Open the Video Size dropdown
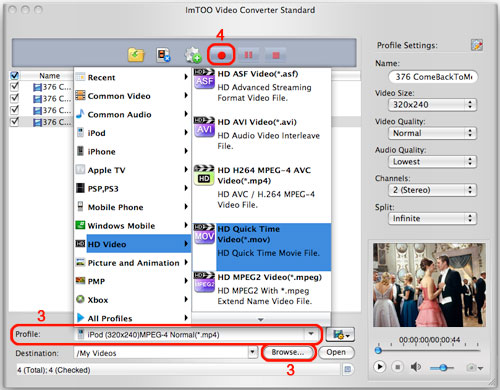This screenshot has width=500, height=390. click(432, 105)
